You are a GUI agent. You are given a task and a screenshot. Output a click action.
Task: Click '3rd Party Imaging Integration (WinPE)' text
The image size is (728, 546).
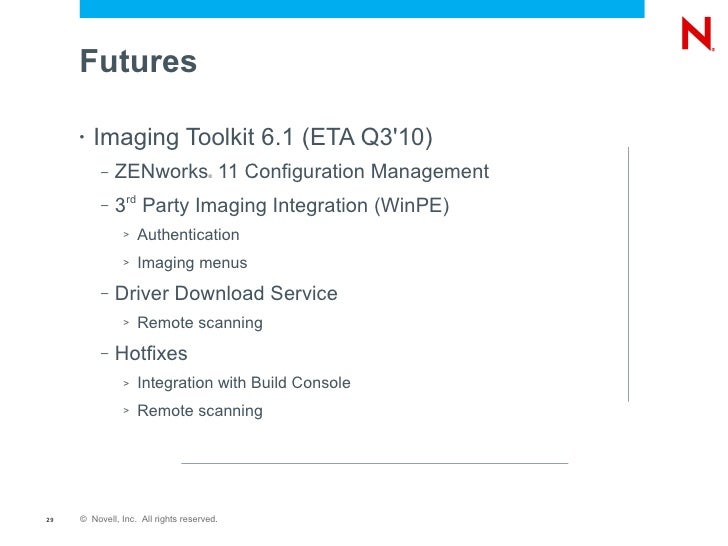282,205
